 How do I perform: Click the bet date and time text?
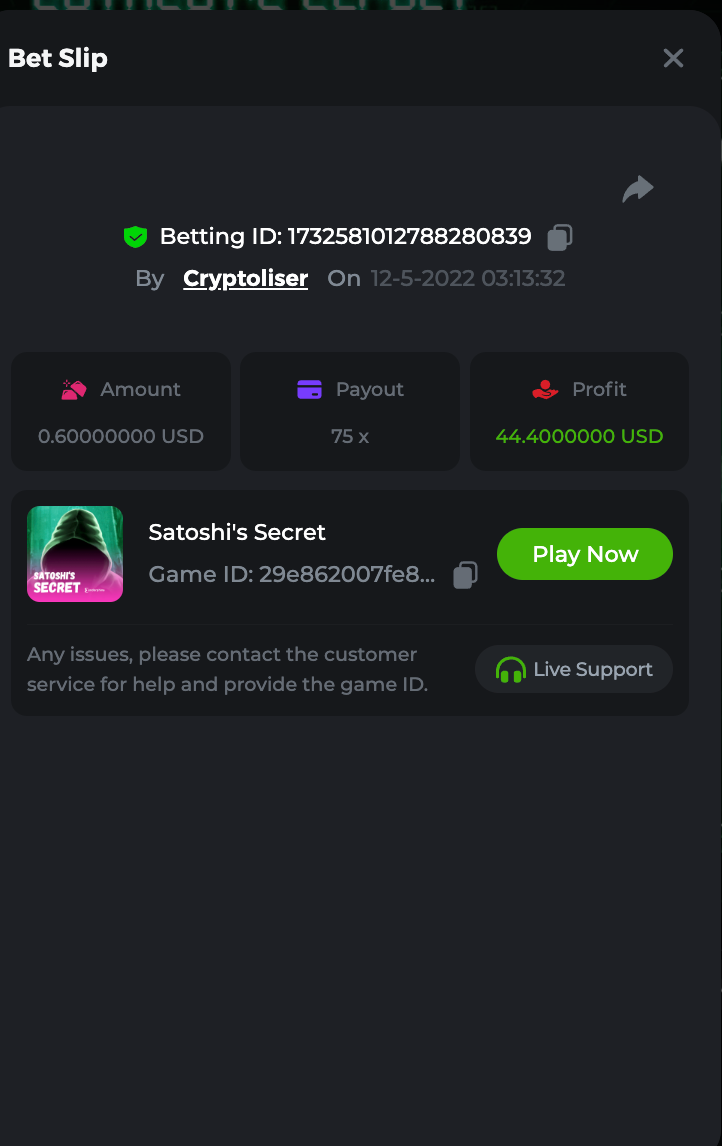coord(468,278)
